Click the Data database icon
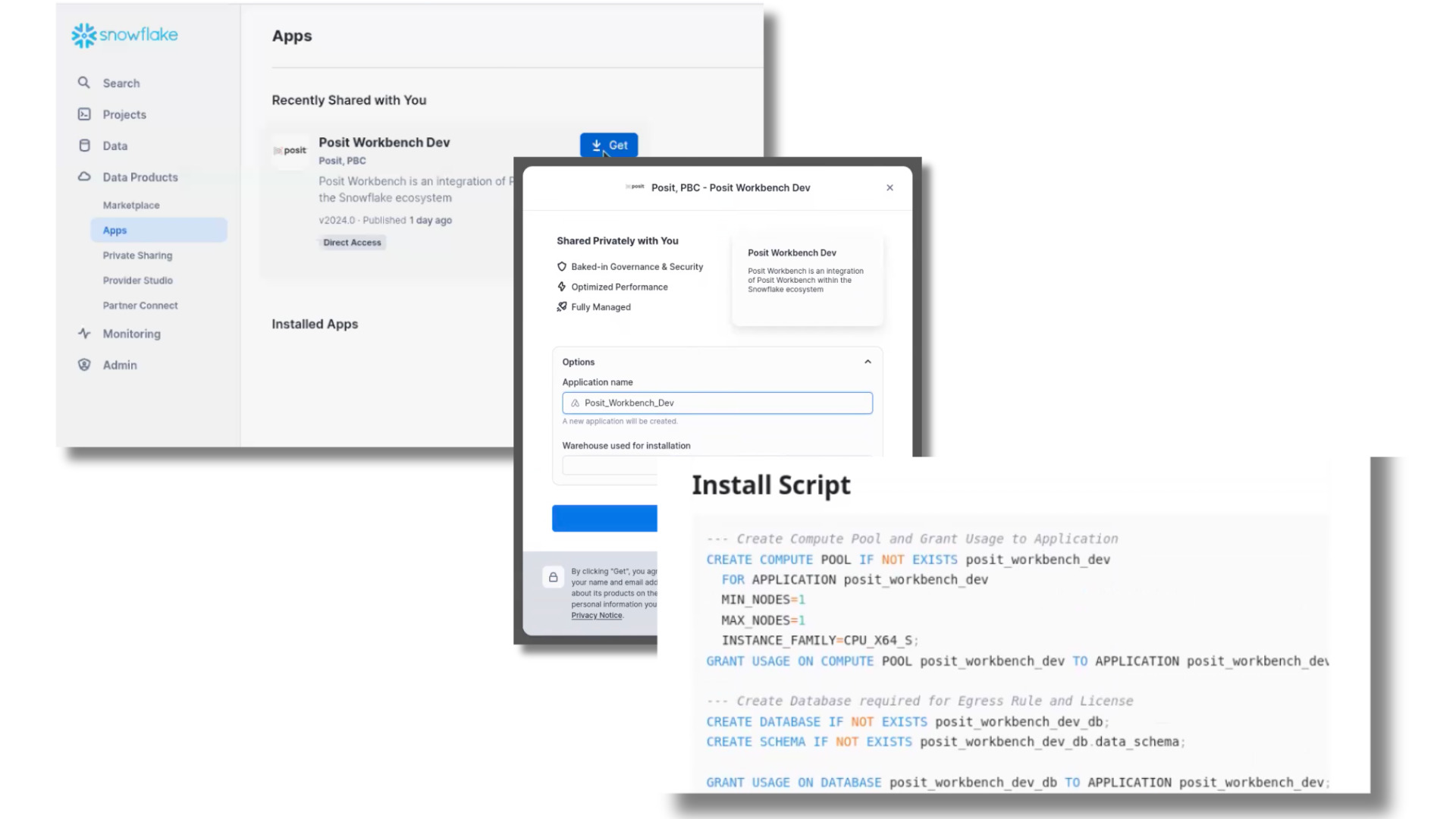The image size is (1456, 819). point(84,146)
